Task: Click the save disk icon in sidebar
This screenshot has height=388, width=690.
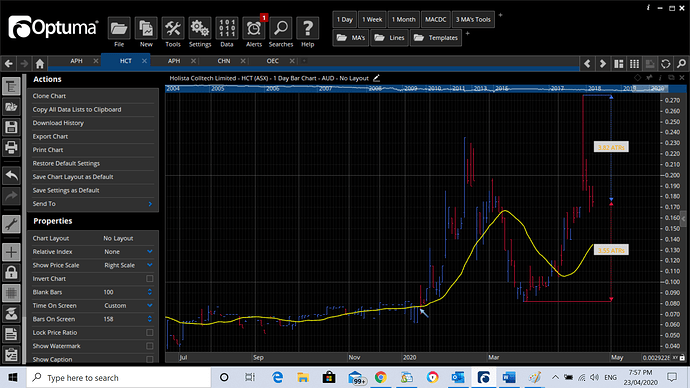Action: coord(11,127)
